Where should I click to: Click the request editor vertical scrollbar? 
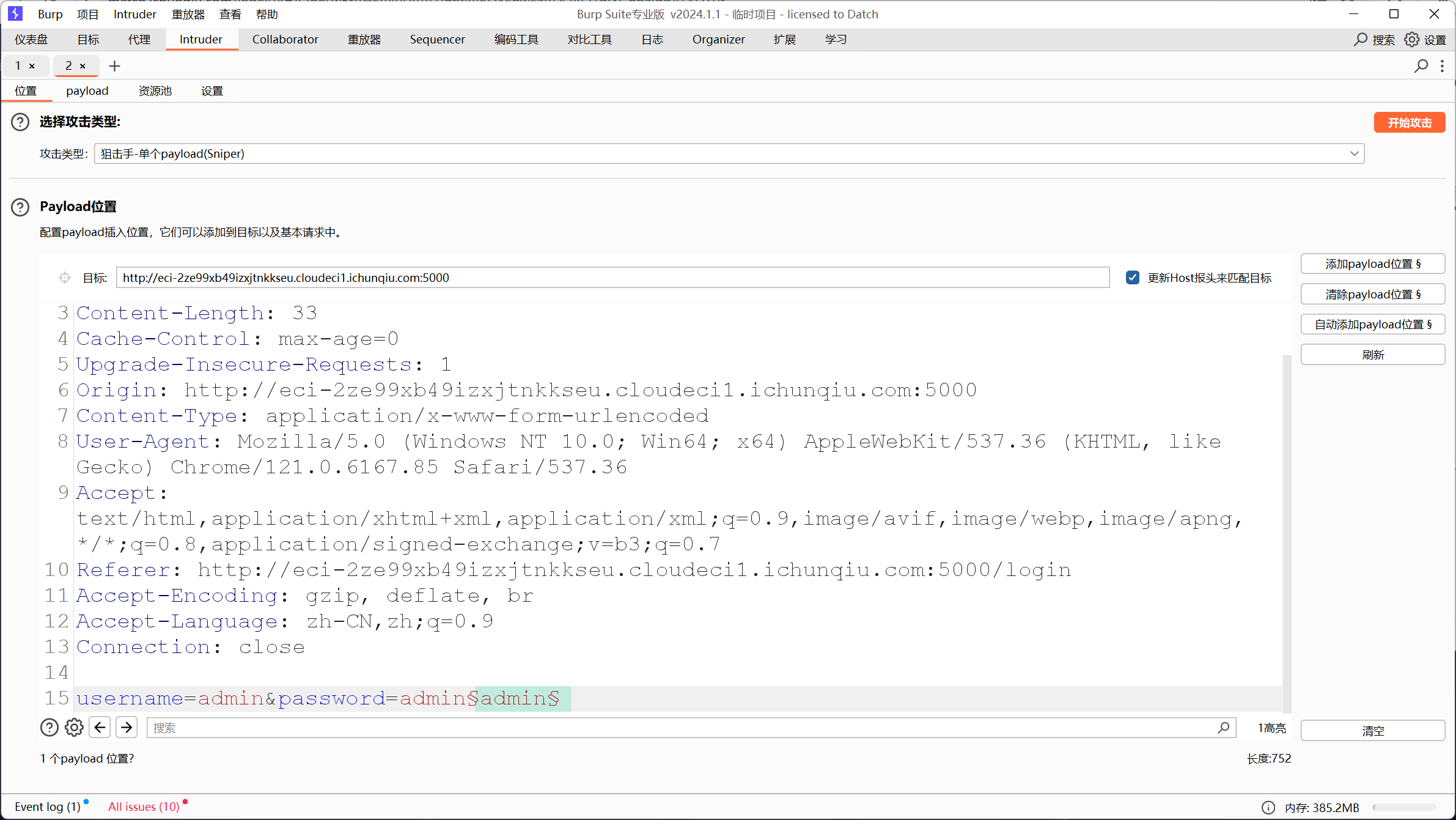coord(1287,533)
